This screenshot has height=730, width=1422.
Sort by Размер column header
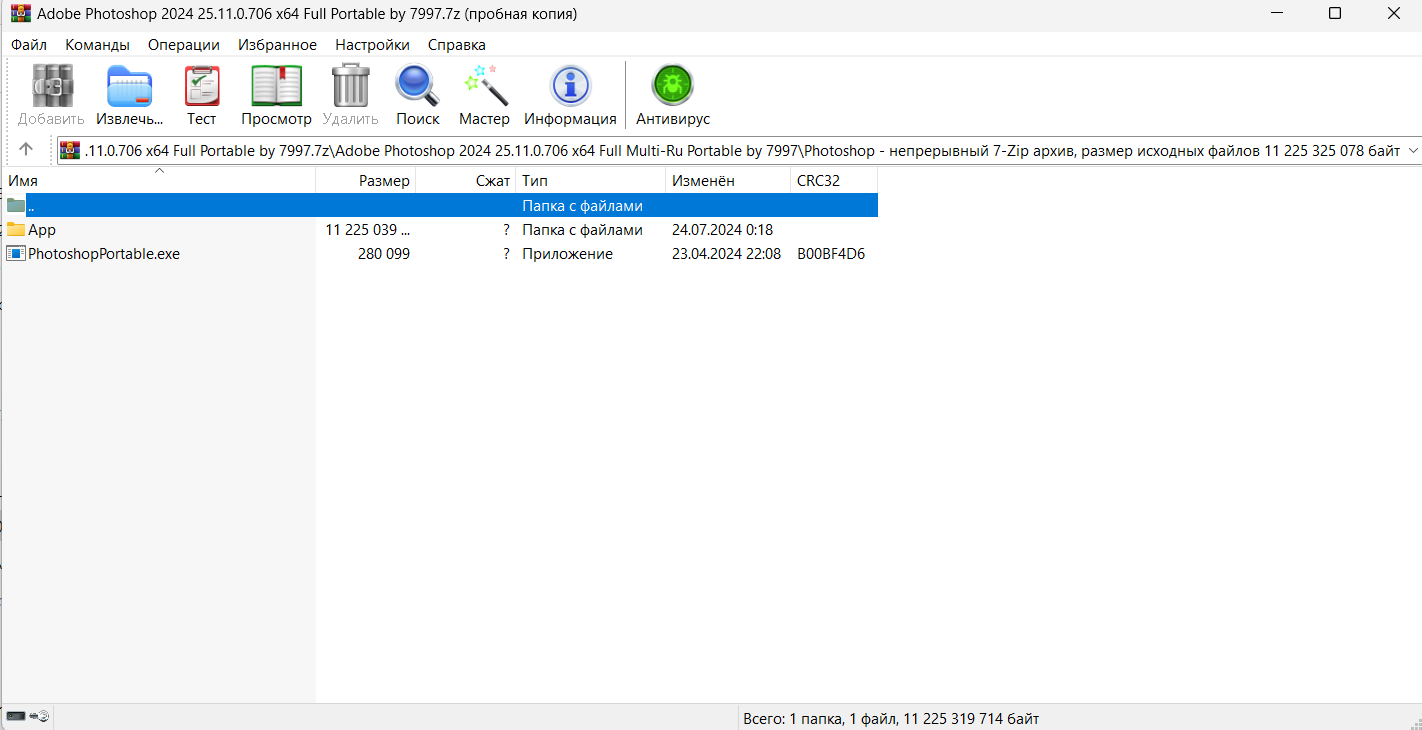coord(366,181)
